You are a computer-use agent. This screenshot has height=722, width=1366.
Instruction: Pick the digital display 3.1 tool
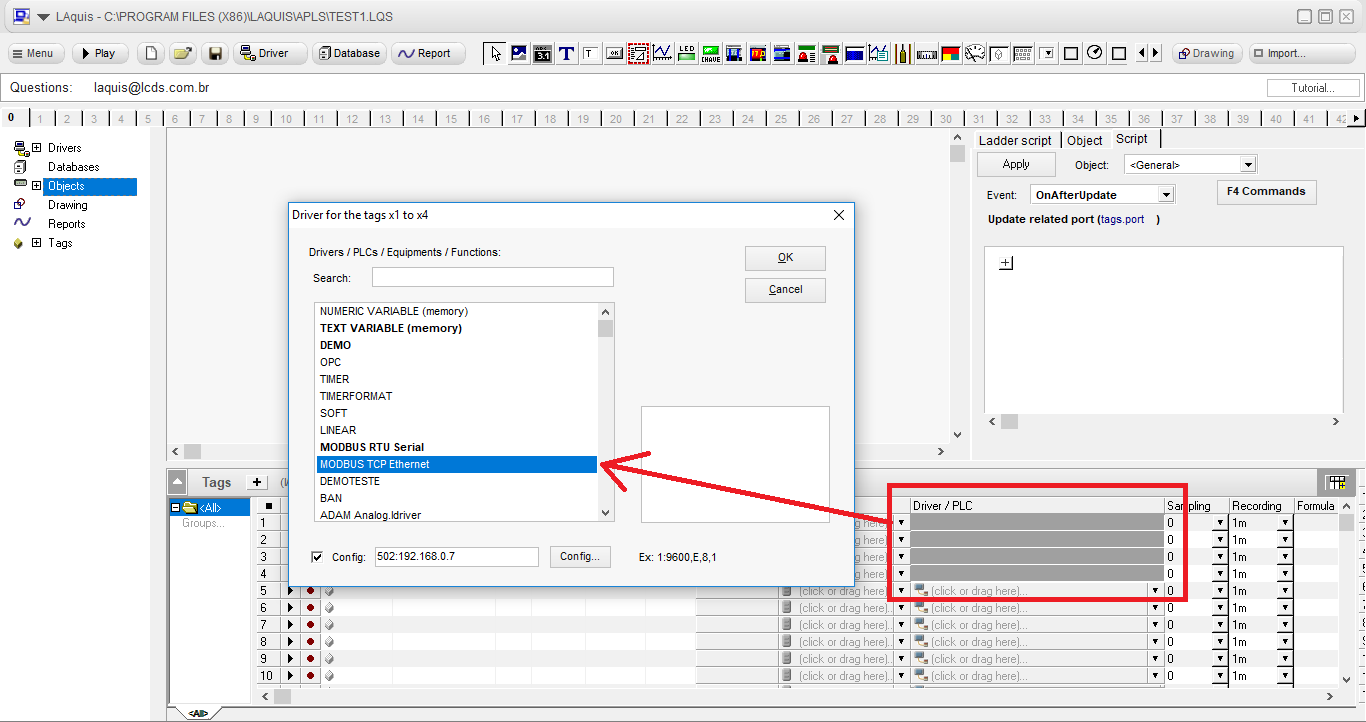(543, 53)
